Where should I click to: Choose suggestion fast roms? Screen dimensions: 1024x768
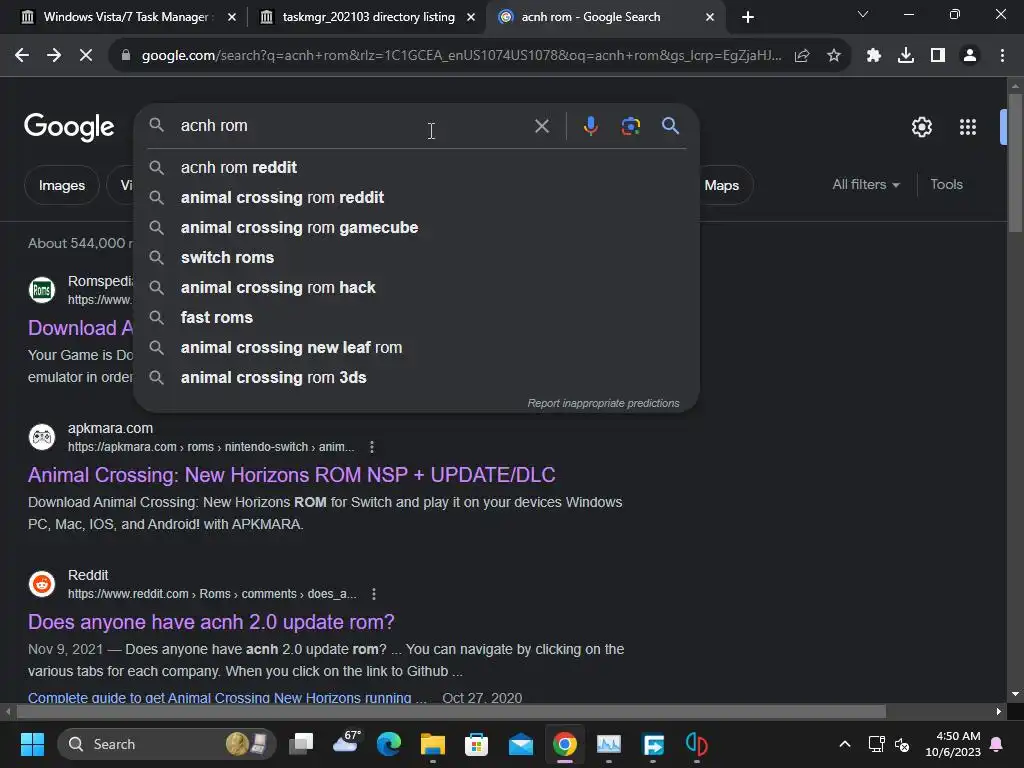point(417,318)
